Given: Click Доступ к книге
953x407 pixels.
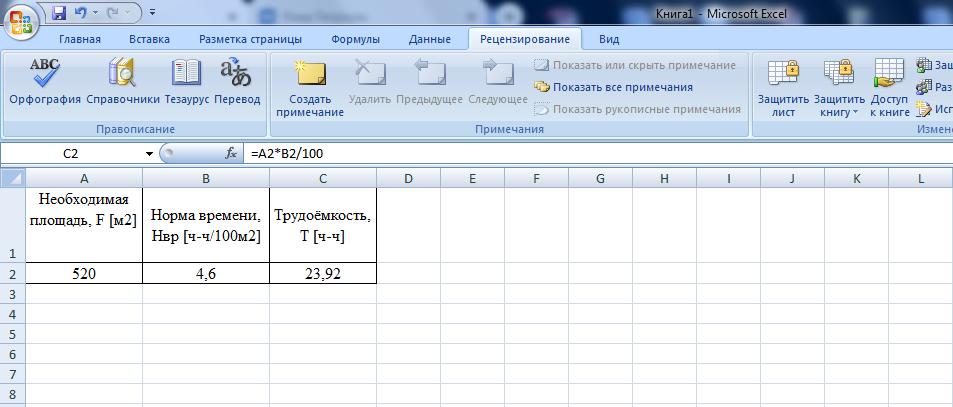Looking at the screenshot, I should click(x=889, y=88).
